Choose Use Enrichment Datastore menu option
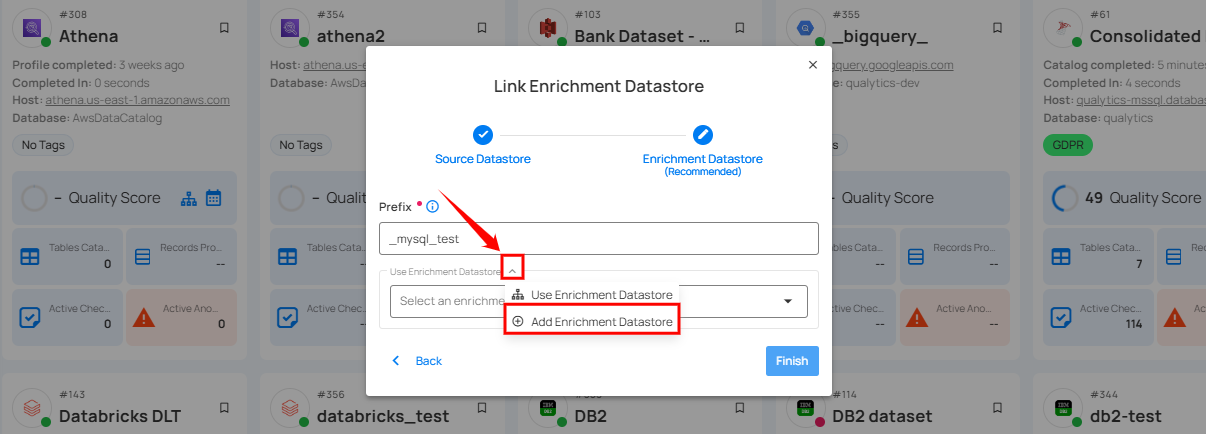This screenshot has width=1206, height=434. (591, 295)
